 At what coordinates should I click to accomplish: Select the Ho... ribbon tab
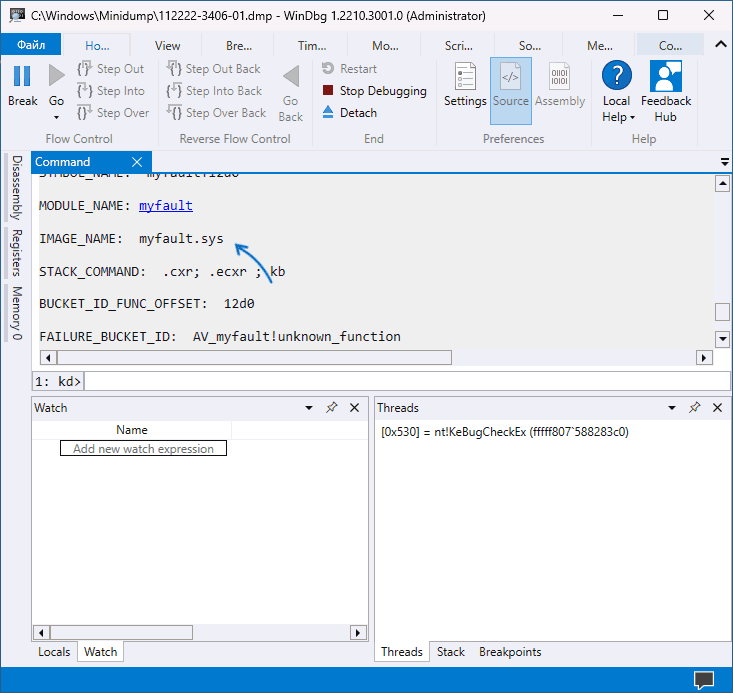pyautogui.click(x=97, y=45)
